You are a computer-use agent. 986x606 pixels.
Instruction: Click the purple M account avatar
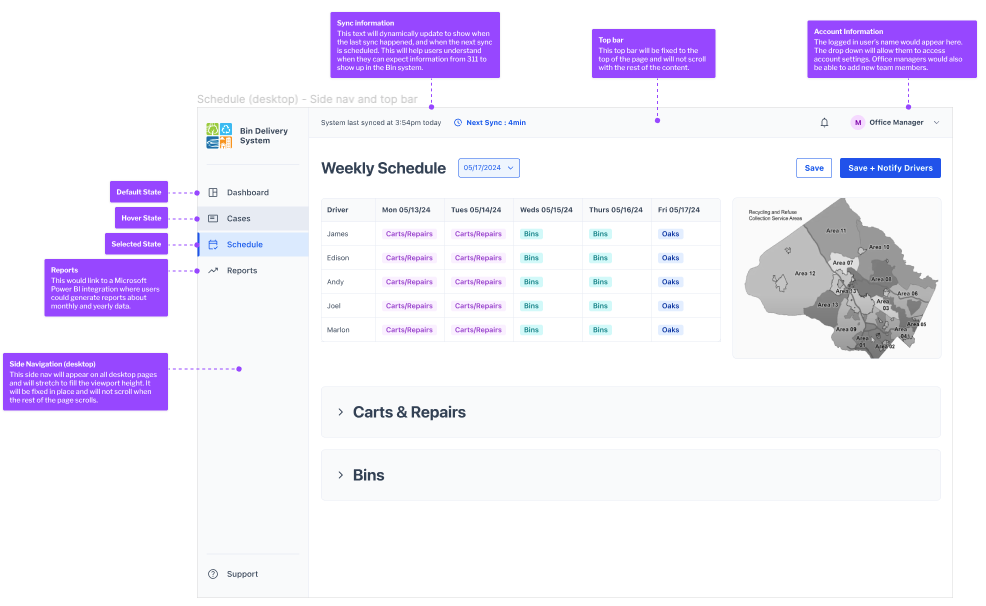pos(857,123)
